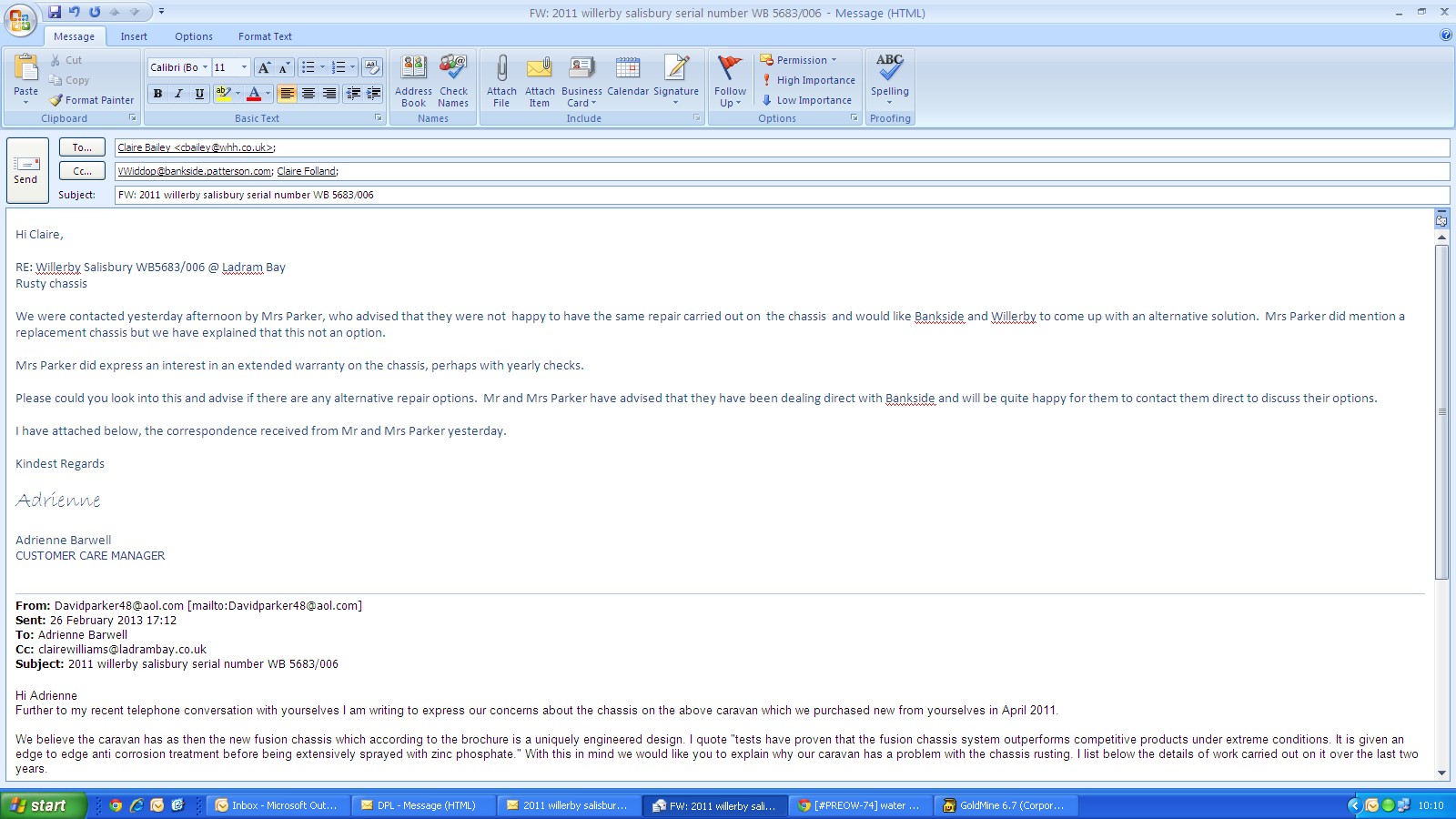1456x819 pixels.
Task: Open the Basic Text dialog launcher
Action: [x=379, y=118]
